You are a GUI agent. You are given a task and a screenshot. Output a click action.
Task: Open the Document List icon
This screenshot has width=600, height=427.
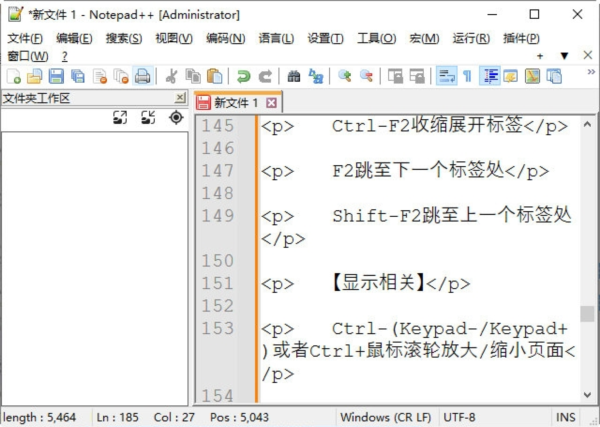pos(554,76)
